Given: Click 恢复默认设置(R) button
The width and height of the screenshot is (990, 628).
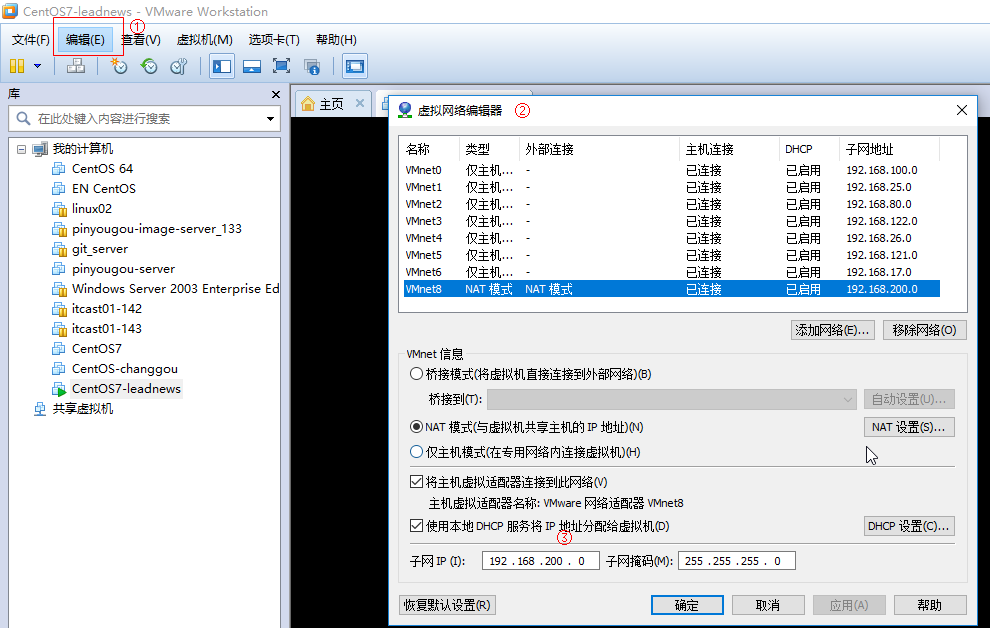Looking at the screenshot, I should (x=447, y=605).
